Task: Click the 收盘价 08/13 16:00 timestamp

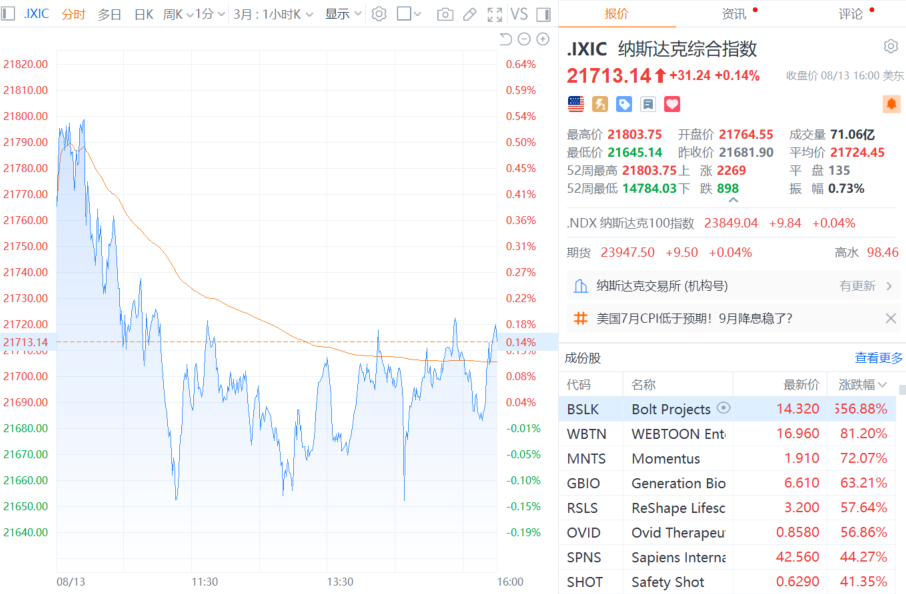Action: point(845,76)
